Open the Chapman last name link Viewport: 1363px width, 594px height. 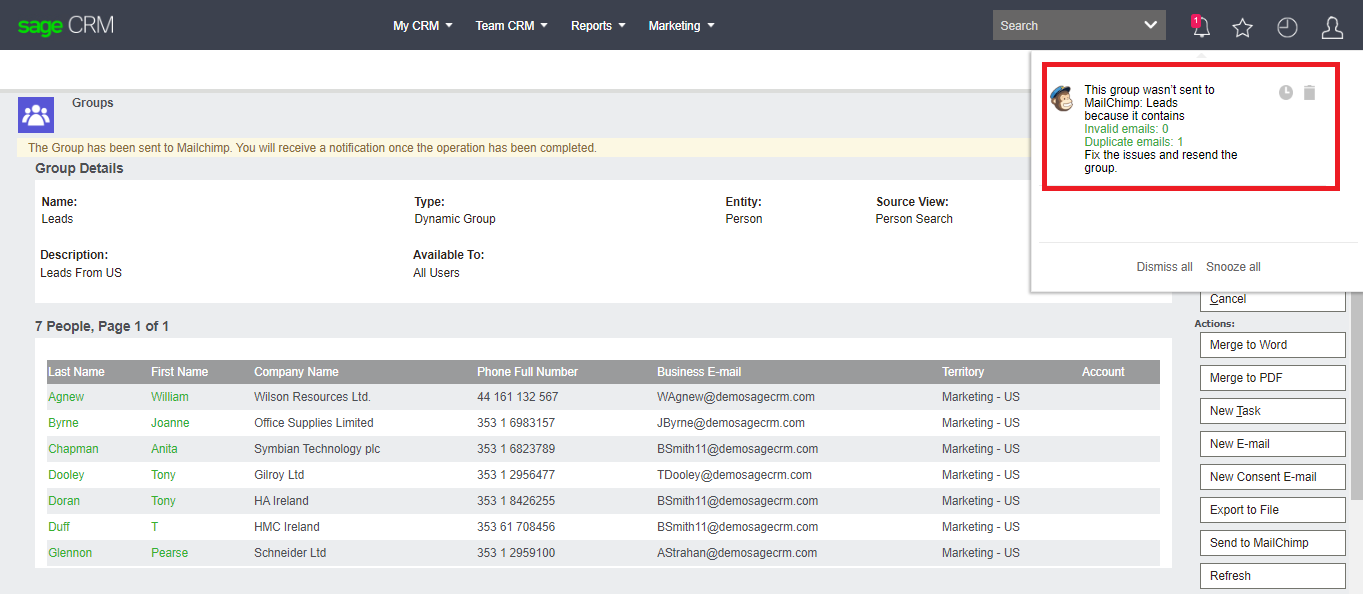73,449
